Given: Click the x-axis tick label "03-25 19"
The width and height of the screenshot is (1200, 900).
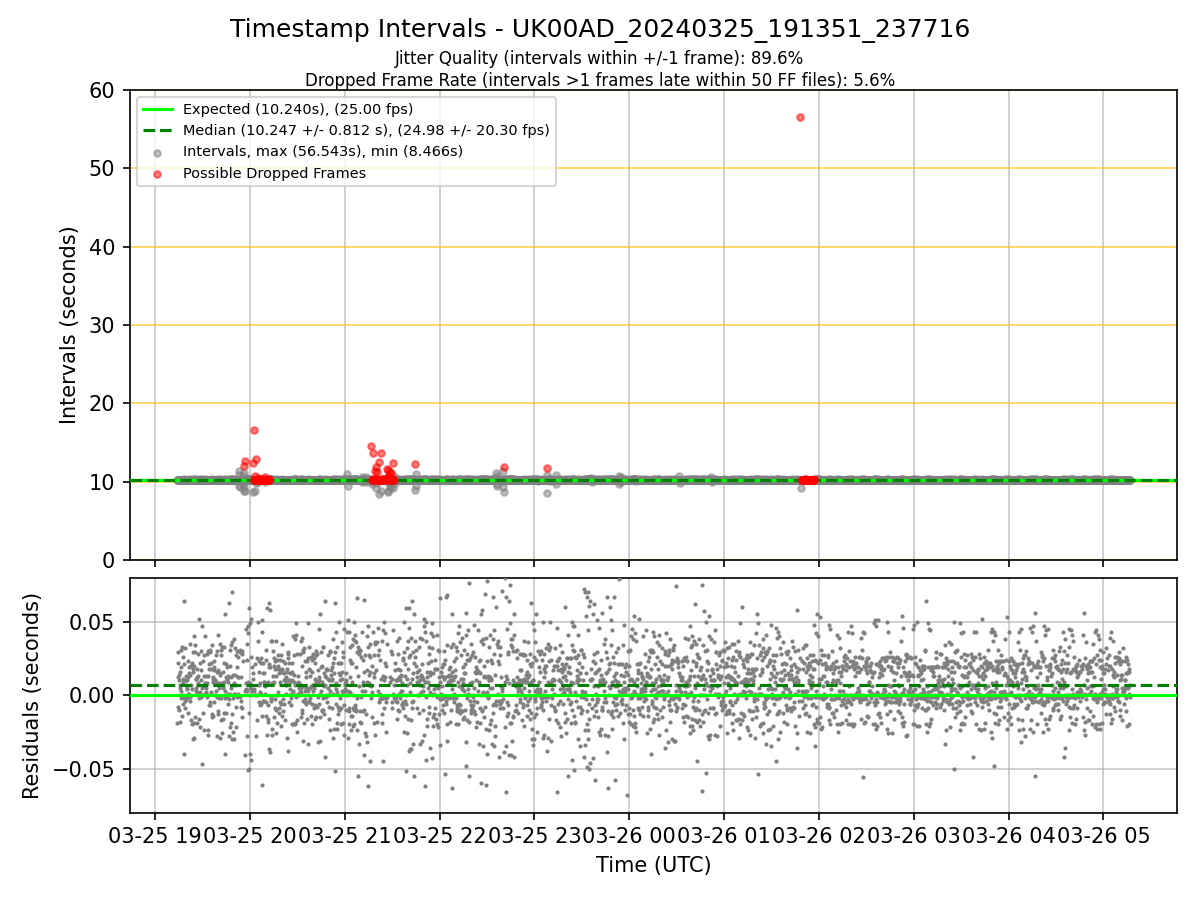Looking at the screenshot, I should coord(153,834).
